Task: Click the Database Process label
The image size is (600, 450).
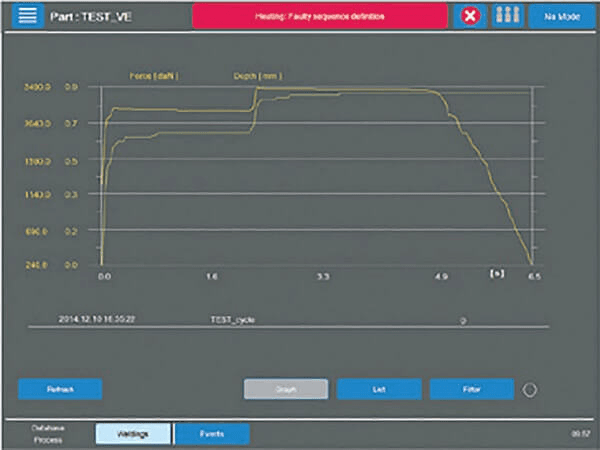Action: [x=48, y=434]
